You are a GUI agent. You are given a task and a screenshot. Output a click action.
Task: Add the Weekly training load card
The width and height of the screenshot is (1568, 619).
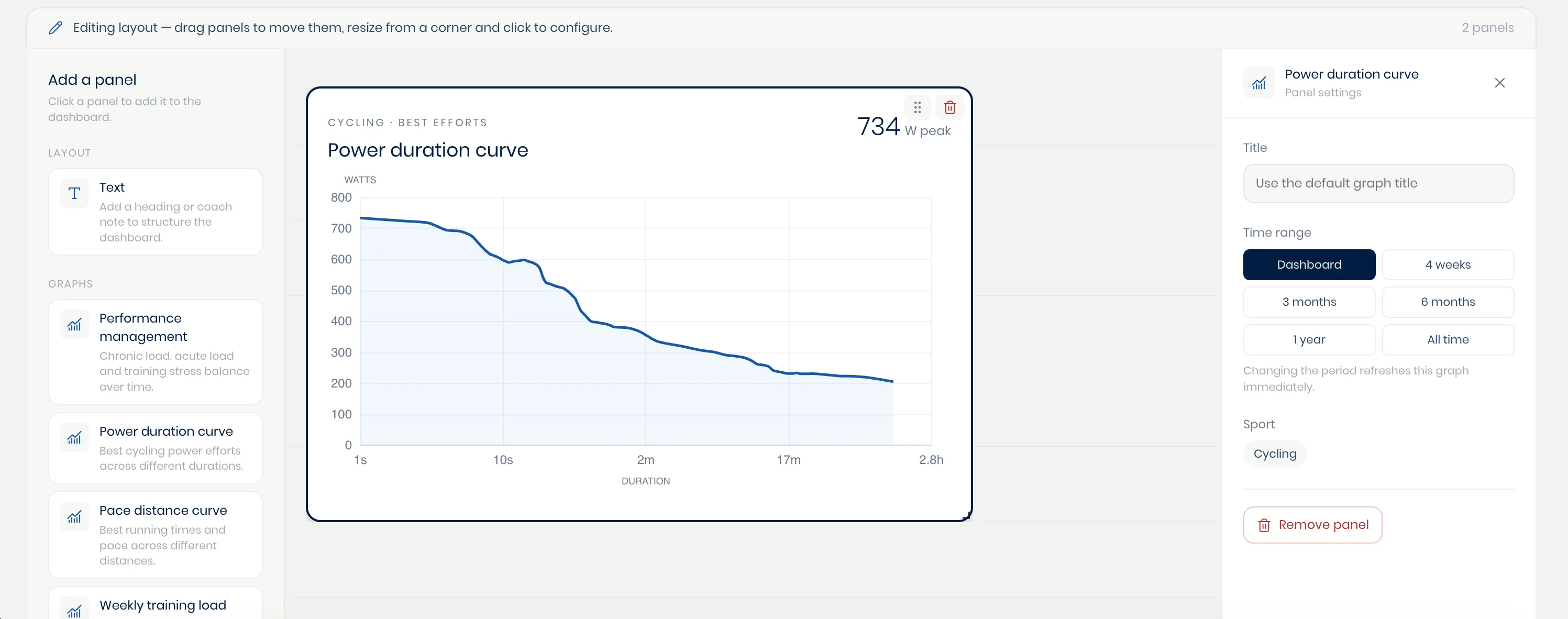click(x=155, y=603)
